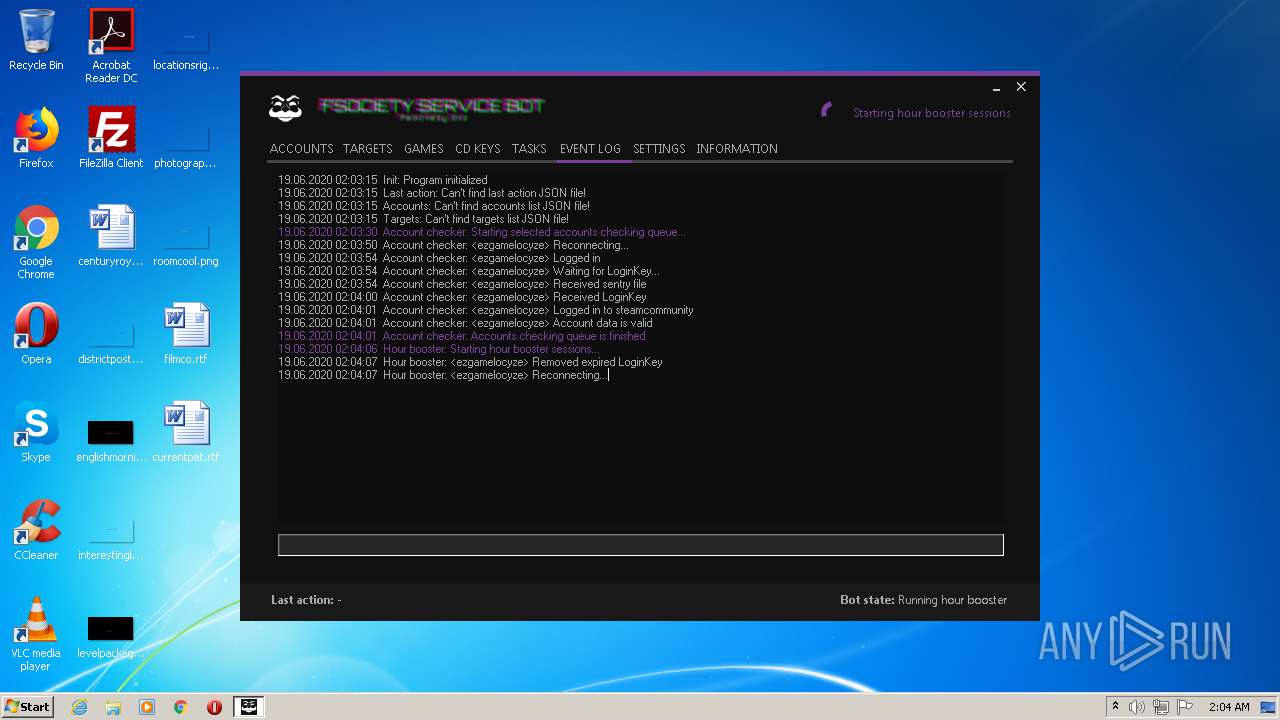Click the 'Last action: -' status label
Viewport: 1280px width, 720px height.
coord(306,600)
